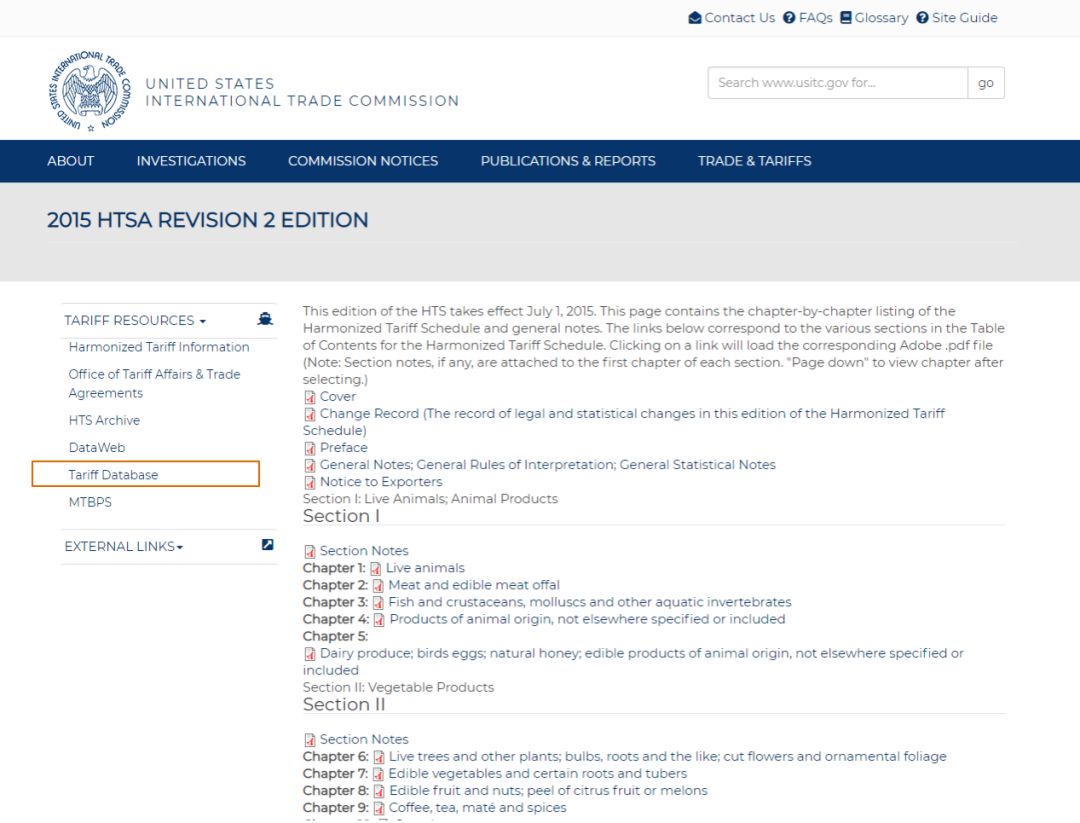Open the Commission Notices menu

pos(363,161)
